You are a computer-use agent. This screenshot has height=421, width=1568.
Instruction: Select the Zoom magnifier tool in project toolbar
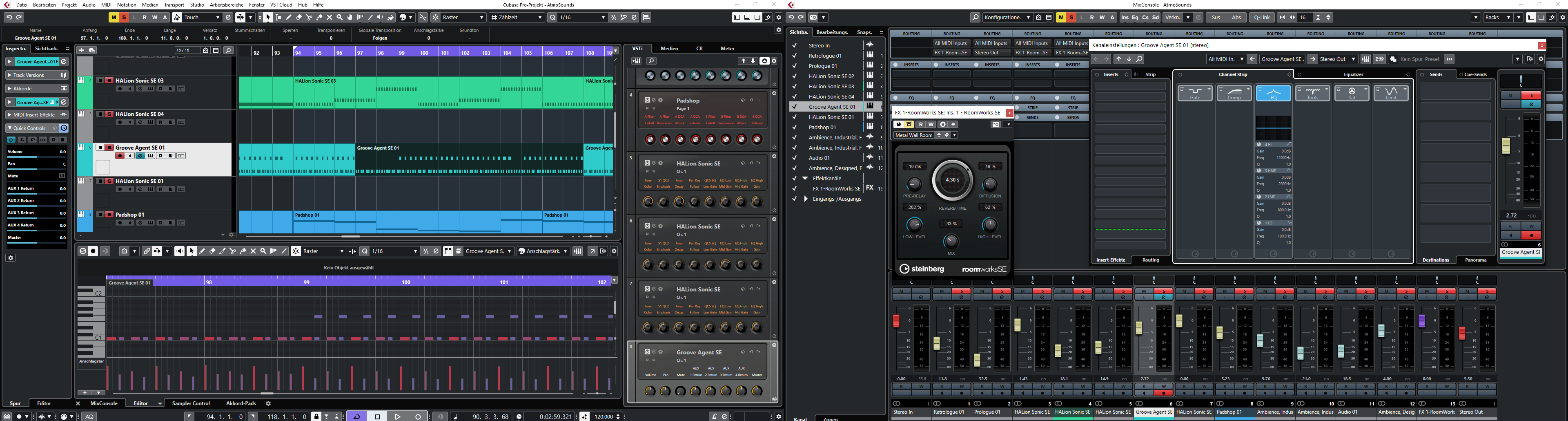coord(340,18)
